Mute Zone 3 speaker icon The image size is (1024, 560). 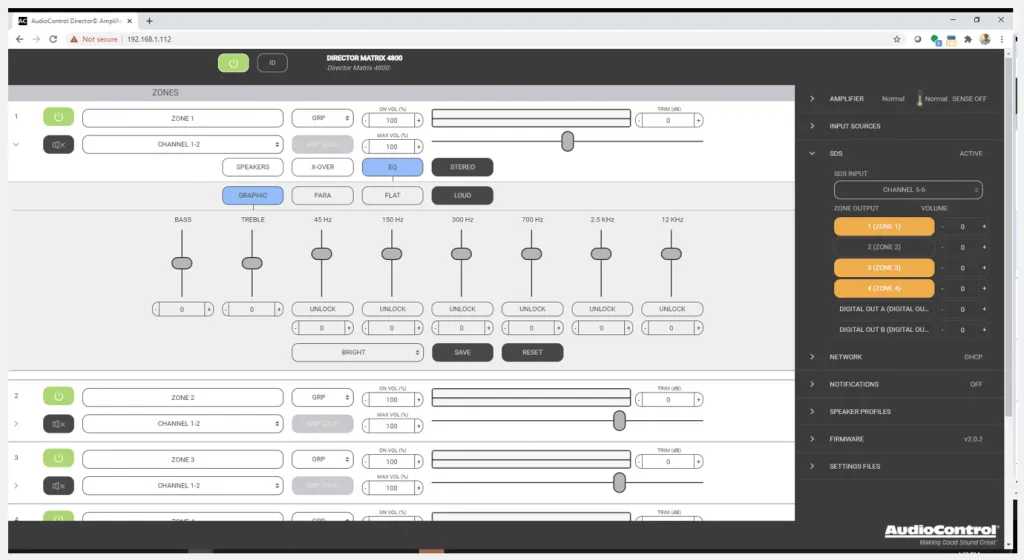(58, 486)
